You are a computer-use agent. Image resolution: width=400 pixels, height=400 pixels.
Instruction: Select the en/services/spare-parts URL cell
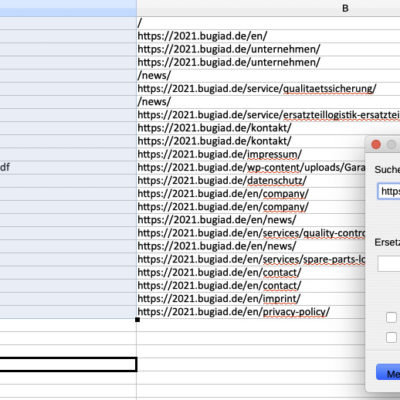click(251, 259)
